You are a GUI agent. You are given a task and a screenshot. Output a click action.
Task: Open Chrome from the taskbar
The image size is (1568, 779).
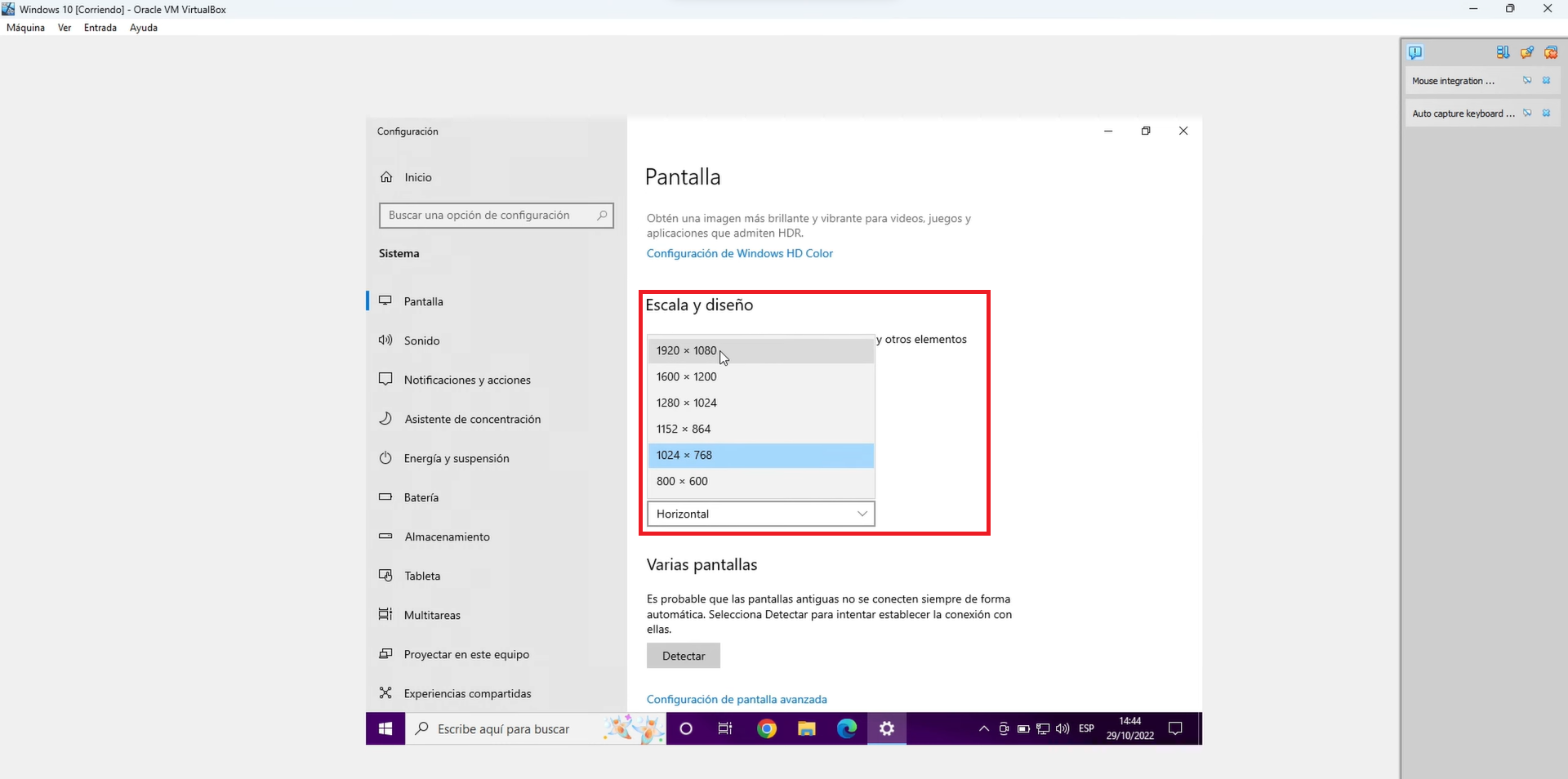[x=767, y=728]
